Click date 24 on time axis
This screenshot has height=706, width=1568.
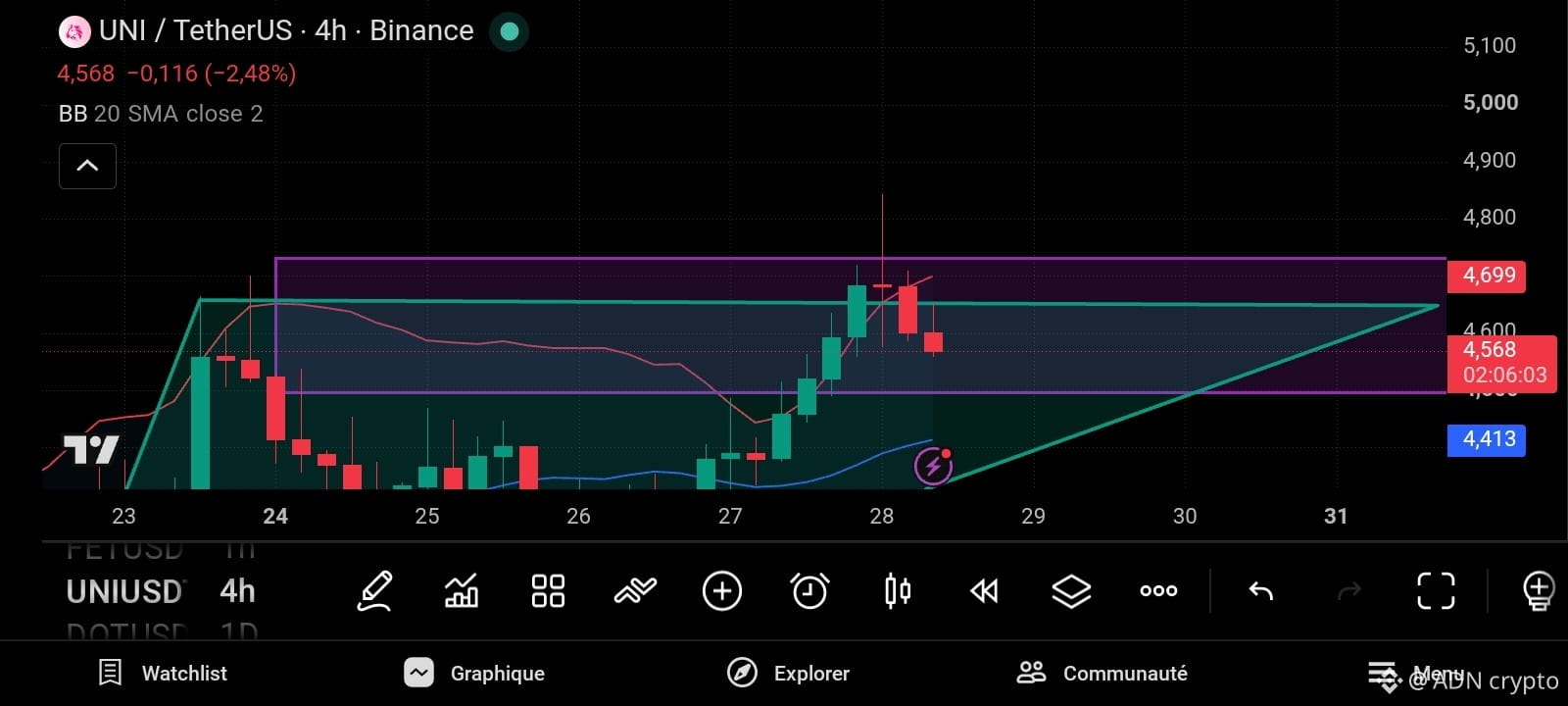pyautogui.click(x=275, y=517)
